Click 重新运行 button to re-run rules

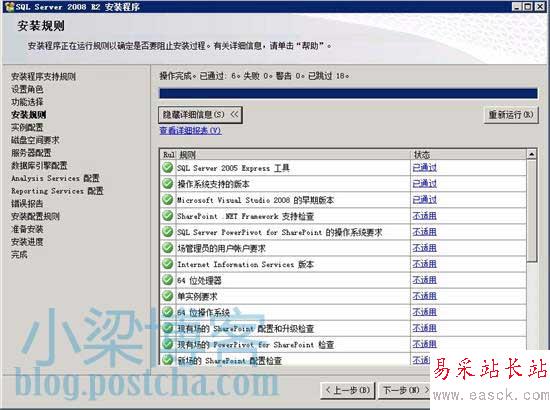click(511, 115)
